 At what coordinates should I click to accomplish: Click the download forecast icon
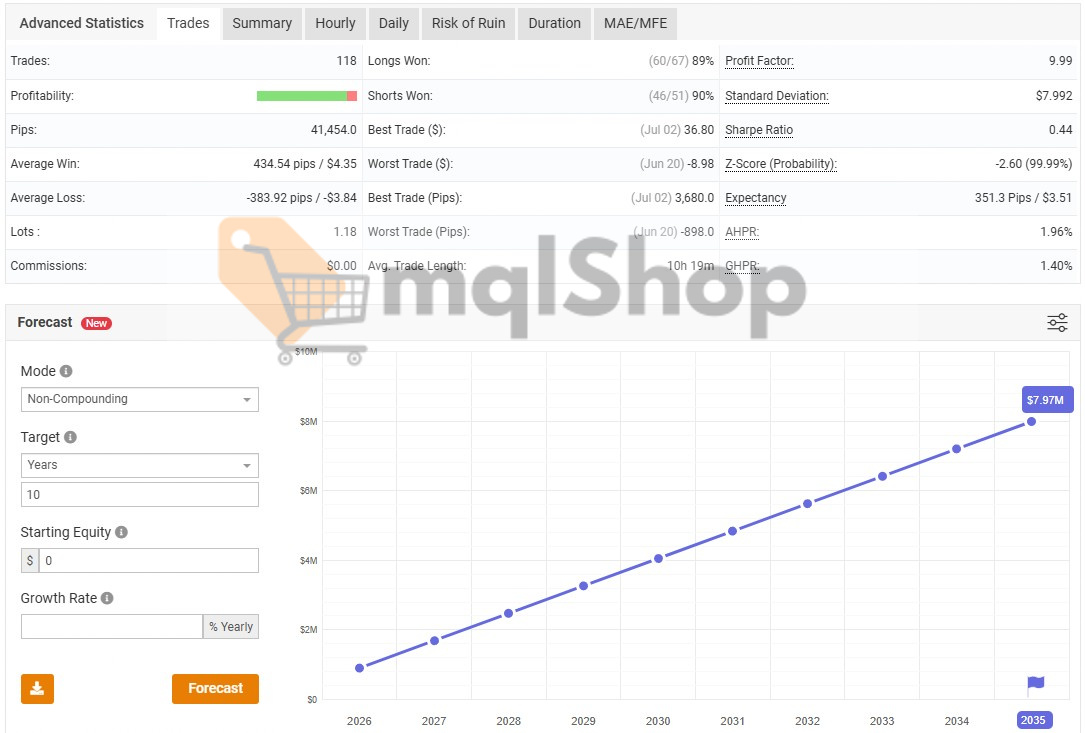37,688
